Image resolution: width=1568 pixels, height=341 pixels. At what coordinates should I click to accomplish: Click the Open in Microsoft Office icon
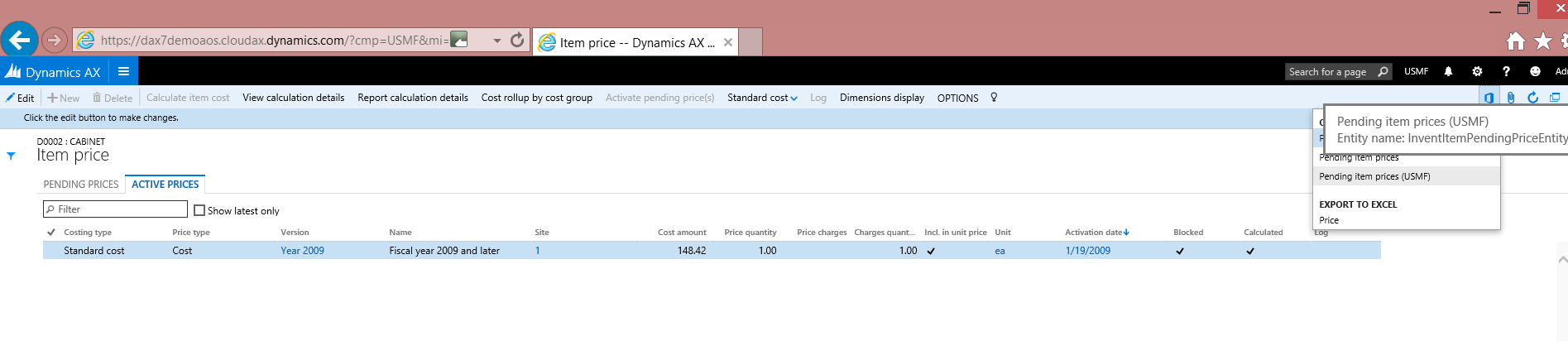click(1489, 98)
